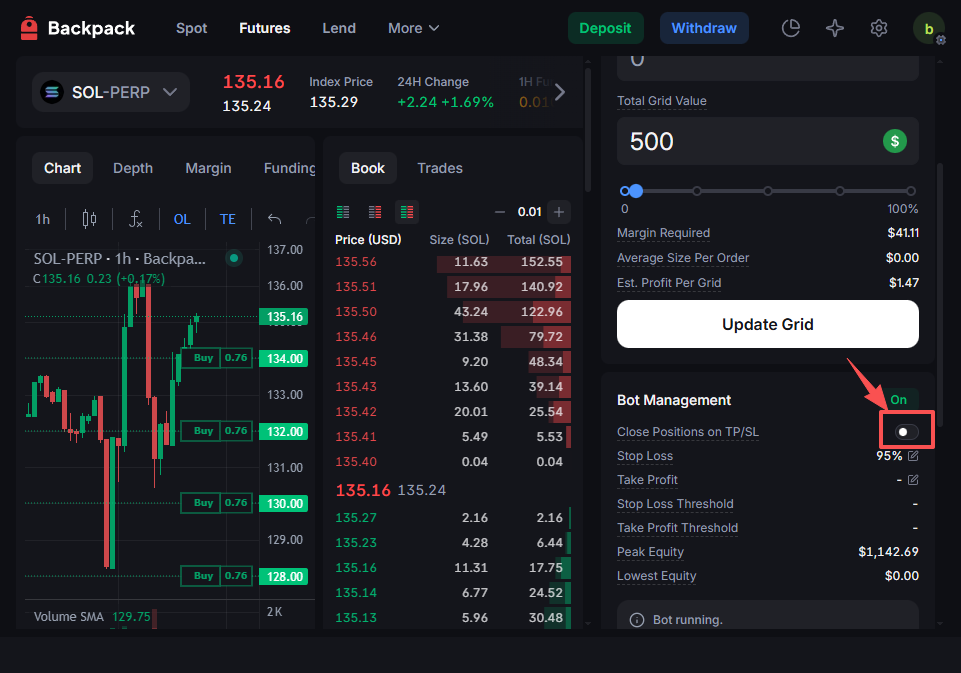Switch to the Trades tab
The width and height of the screenshot is (961, 673).
440,168
